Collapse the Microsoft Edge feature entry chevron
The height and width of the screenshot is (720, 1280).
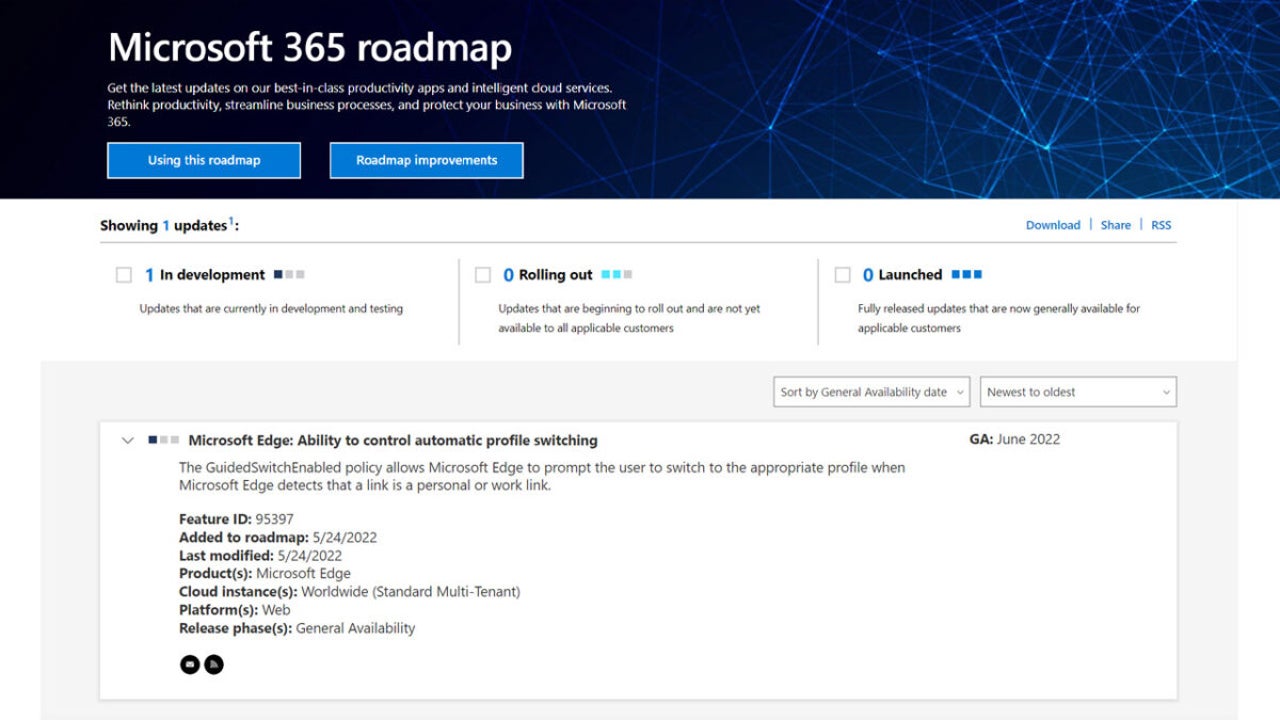127,440
